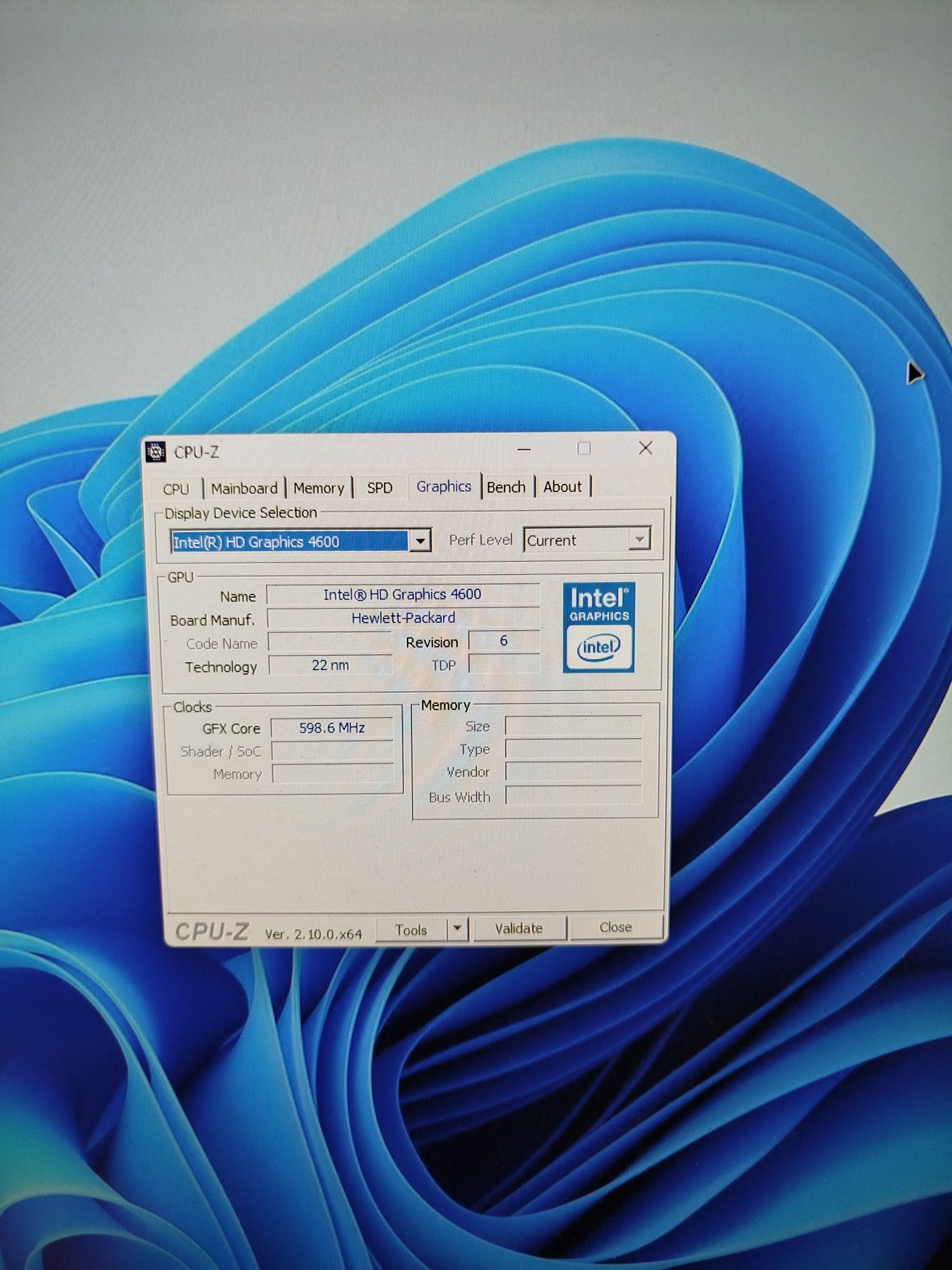The image size is (952, 1270).
Task: Click the Hewlett-Packard board manufacturer field
Action: pos(403,618)
